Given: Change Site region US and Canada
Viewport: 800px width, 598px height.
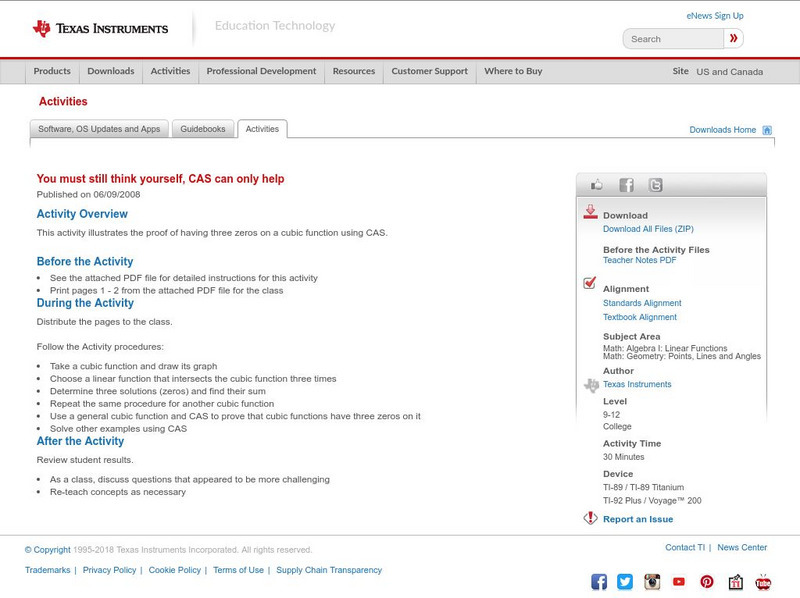Looking at the screenshot, I should tap(730, 72).
